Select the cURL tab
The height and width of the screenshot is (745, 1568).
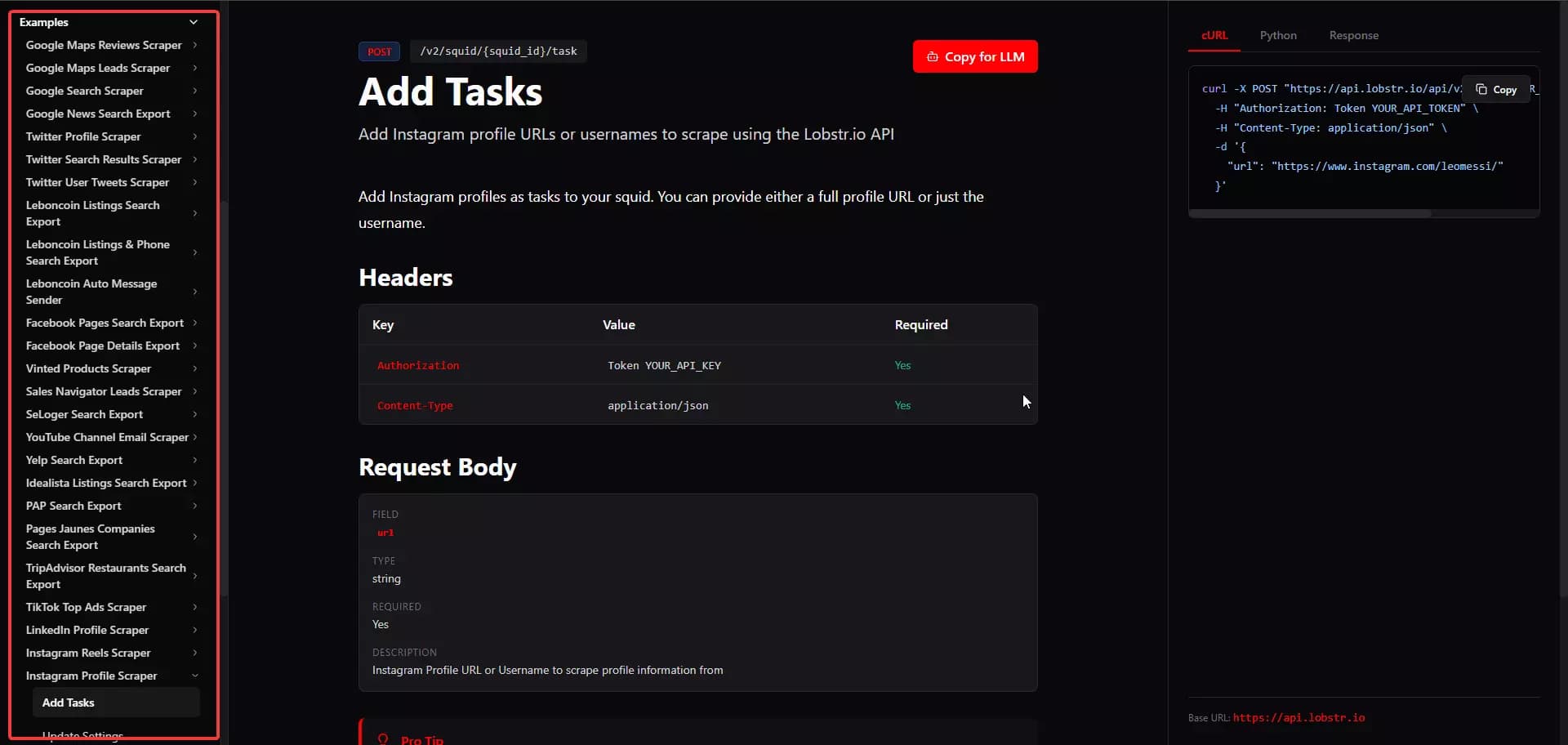(x=1214, y=35)
